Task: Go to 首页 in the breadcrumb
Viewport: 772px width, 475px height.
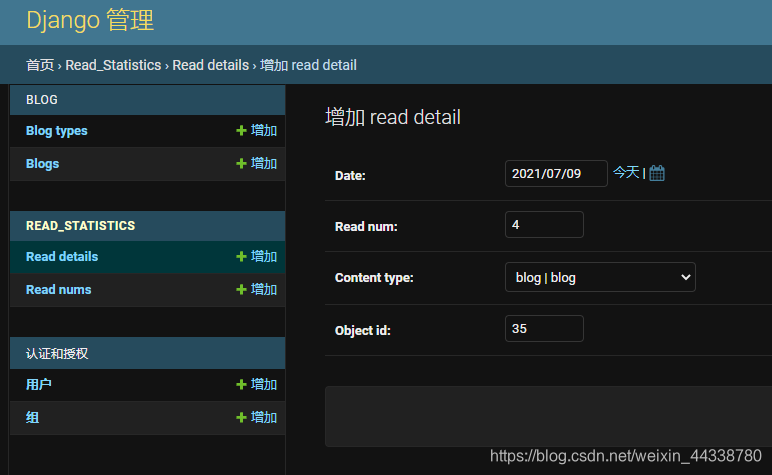Action: pos(40,65)
